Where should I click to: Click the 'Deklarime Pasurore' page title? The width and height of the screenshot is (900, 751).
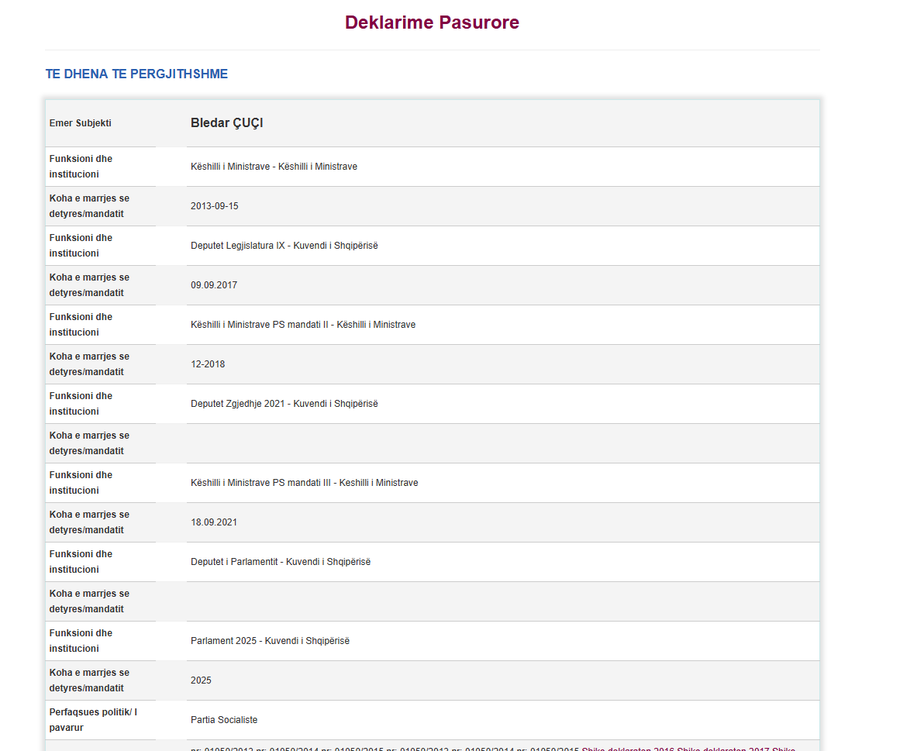point(432,22)
